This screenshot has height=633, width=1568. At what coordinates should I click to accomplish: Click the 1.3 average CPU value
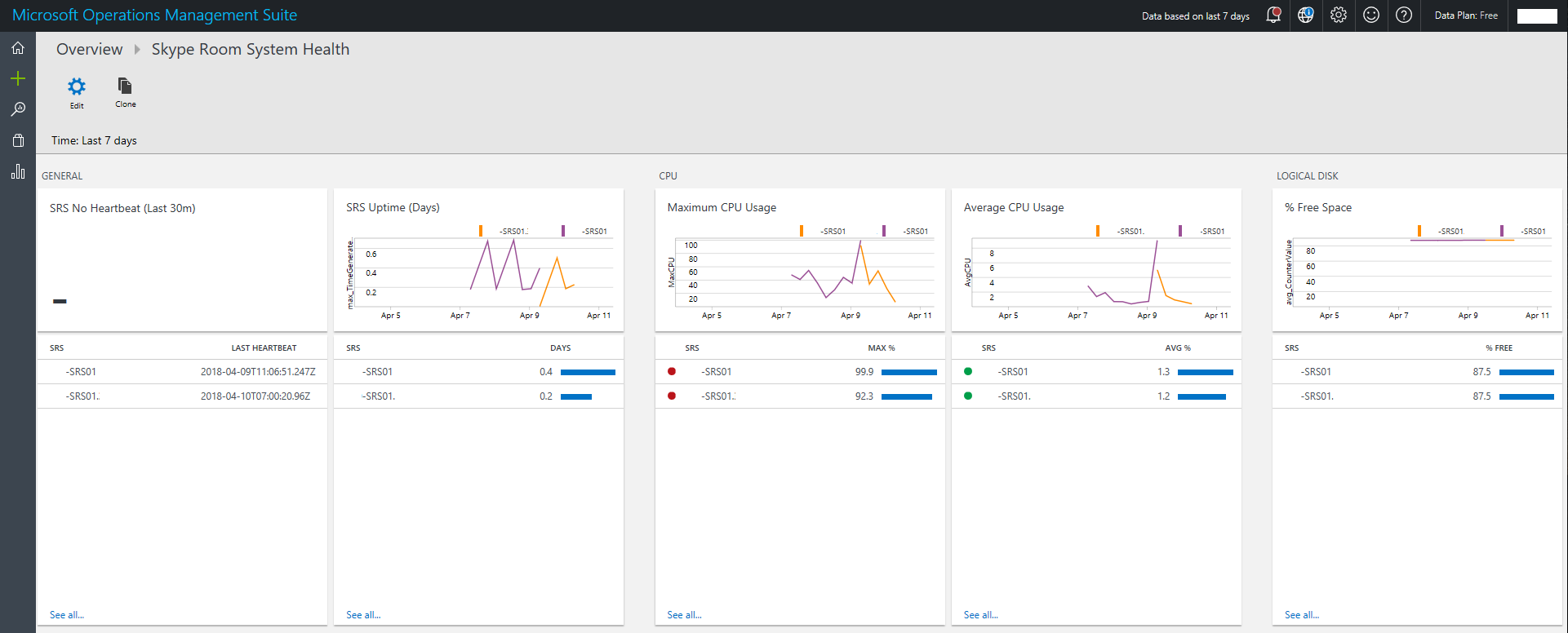pyautogui.click(x=1163, y=372)
